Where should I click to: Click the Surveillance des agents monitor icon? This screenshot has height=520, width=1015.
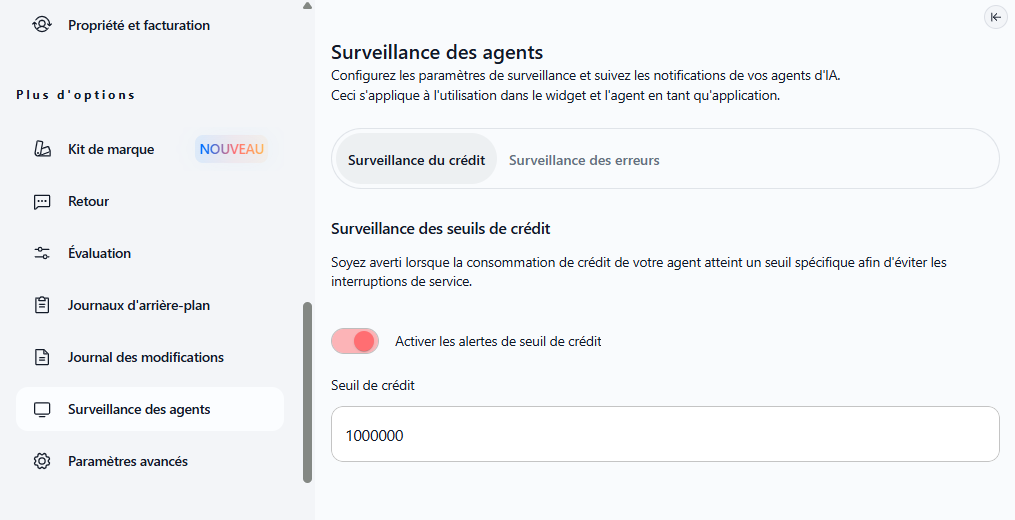pyautogui.click(x=42, y=409)
